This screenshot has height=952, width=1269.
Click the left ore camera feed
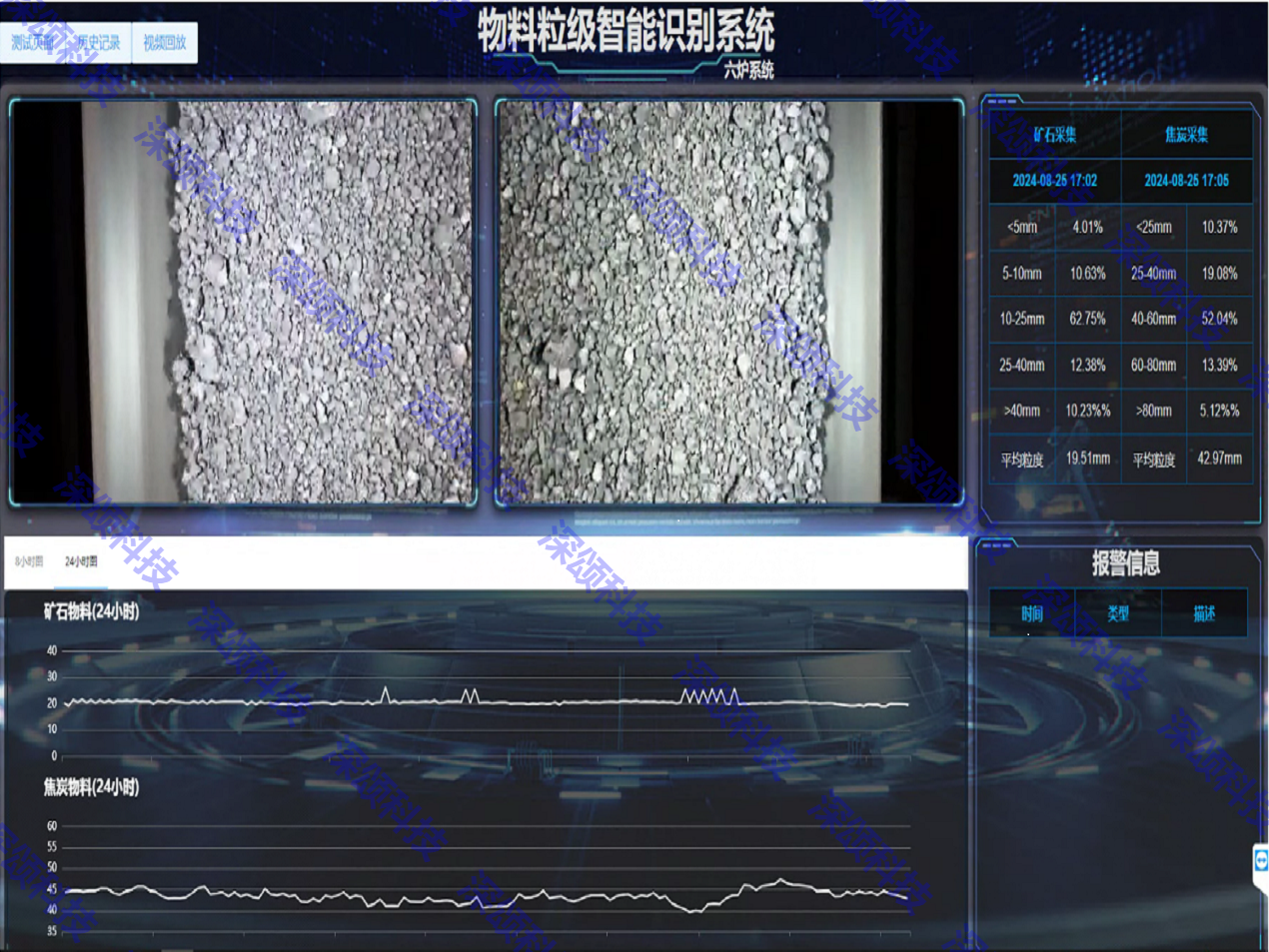click(x=243, y=302)
